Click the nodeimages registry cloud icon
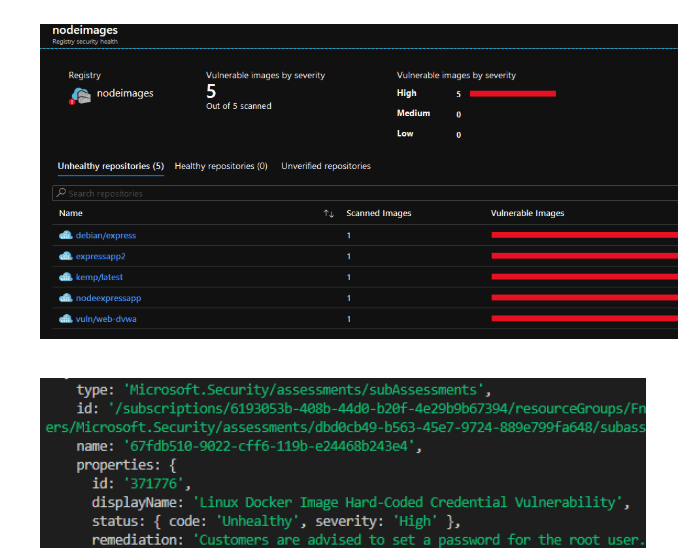 [80, 95]
